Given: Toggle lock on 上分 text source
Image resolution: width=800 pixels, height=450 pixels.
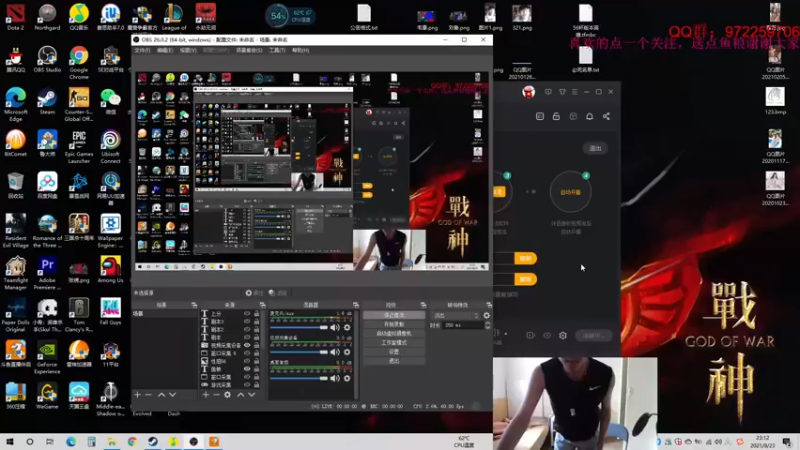Looking at the screenshot, I should [256, 314].
